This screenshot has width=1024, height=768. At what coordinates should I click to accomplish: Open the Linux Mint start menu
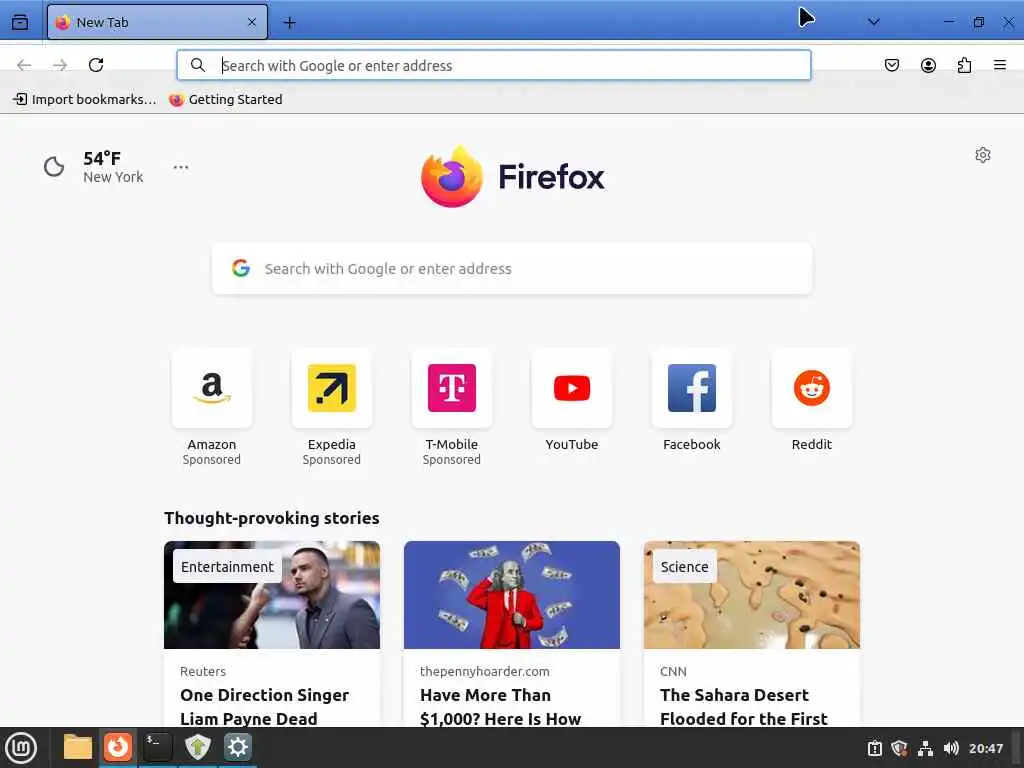21,748
